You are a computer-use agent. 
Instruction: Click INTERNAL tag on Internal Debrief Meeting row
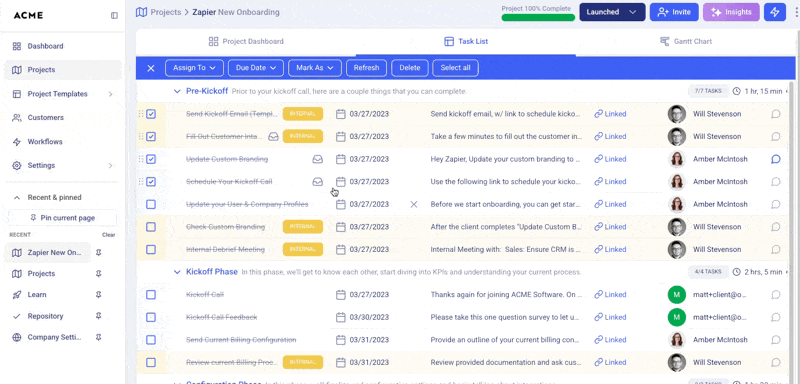[303, 249]
